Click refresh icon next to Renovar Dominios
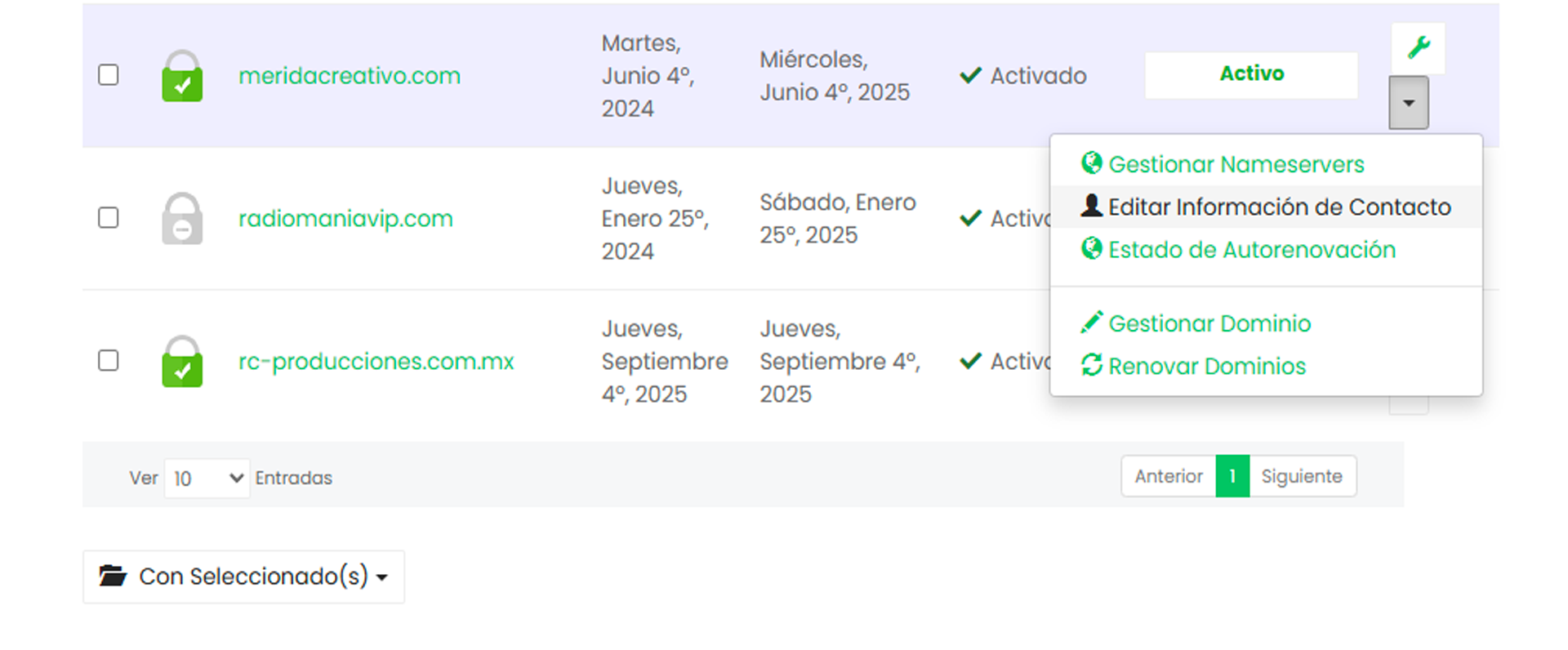The image size is (1568, 650). [x=1091, y=365]
